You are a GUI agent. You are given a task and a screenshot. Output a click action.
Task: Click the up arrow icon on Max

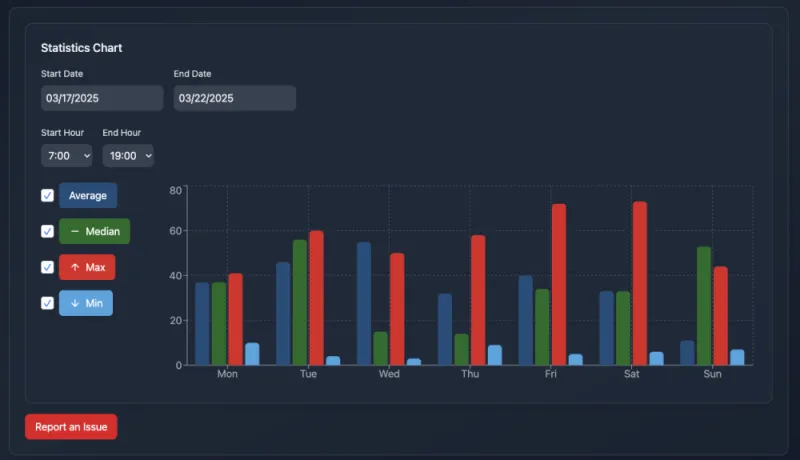tap(75, 267)
